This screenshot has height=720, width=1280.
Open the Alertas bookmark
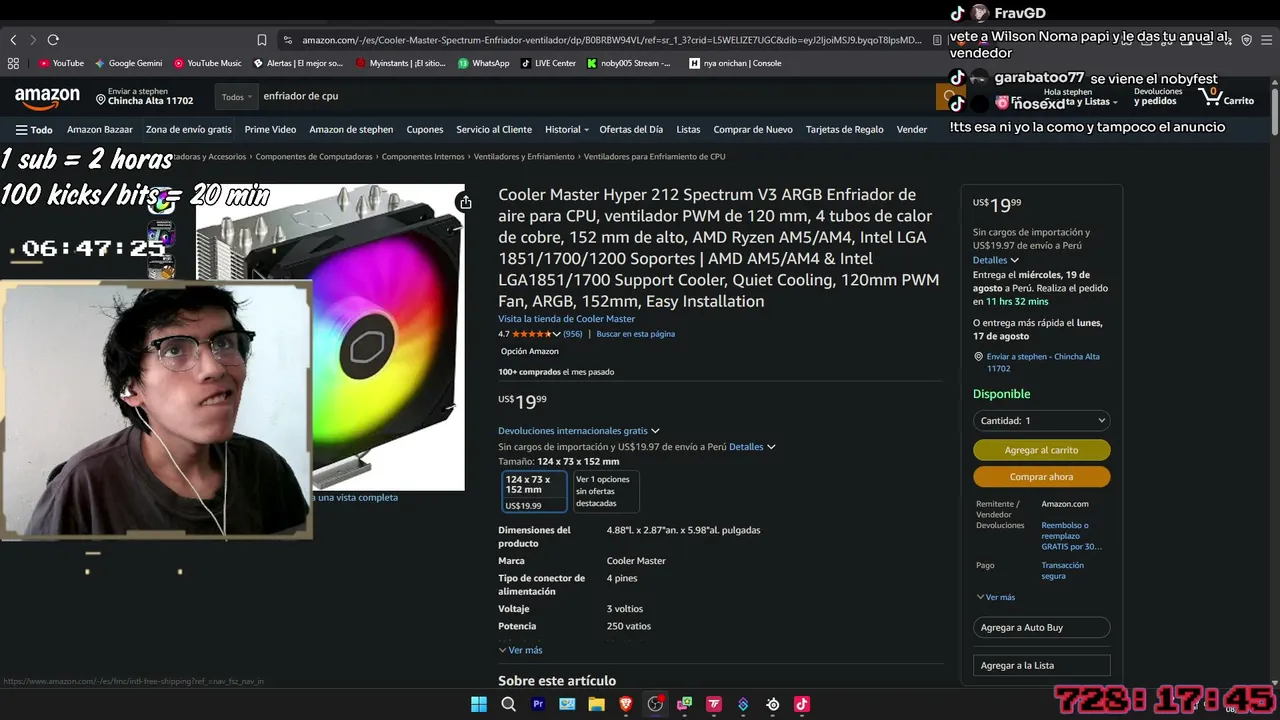click(298, 63)
